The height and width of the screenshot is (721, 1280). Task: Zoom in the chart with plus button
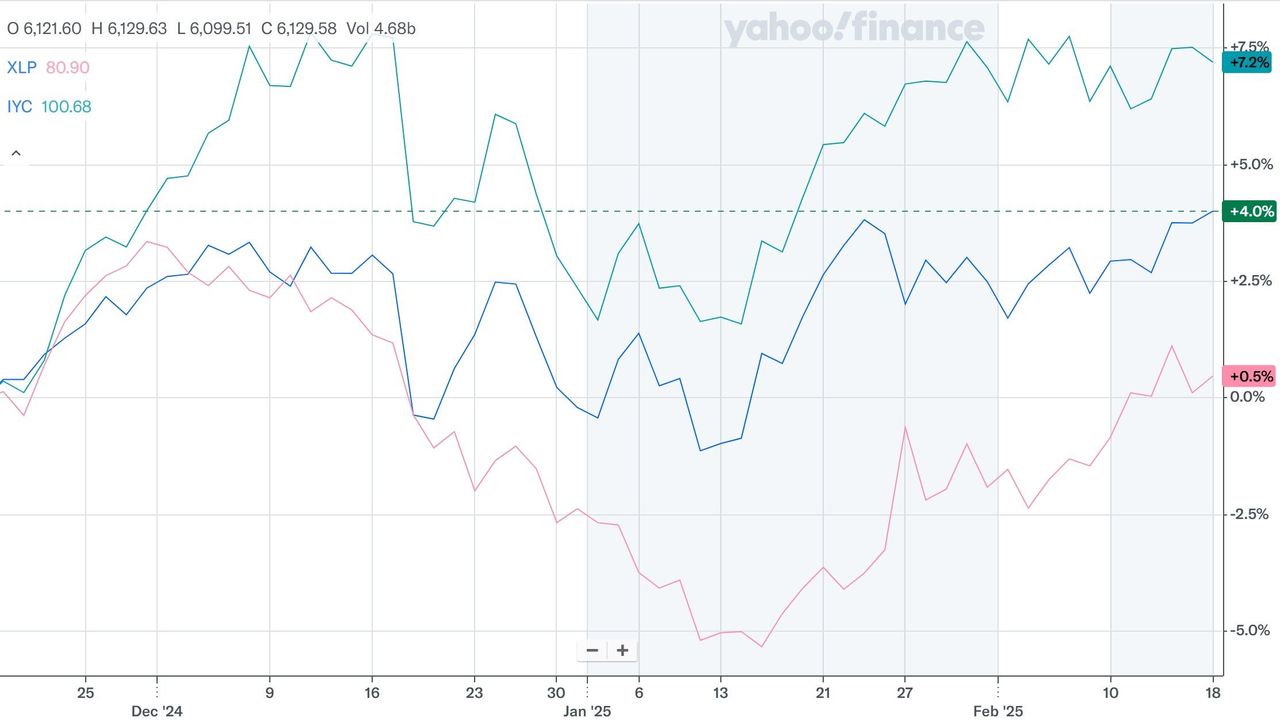point(622,650)
